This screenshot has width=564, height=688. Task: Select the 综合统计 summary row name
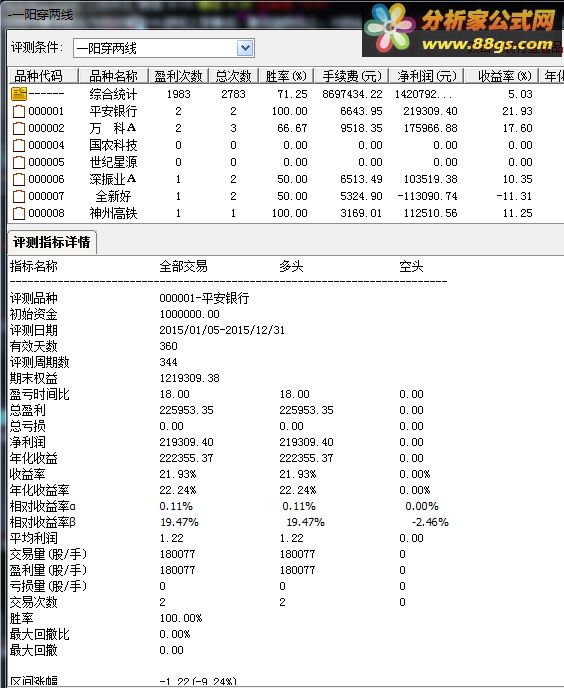113,94
